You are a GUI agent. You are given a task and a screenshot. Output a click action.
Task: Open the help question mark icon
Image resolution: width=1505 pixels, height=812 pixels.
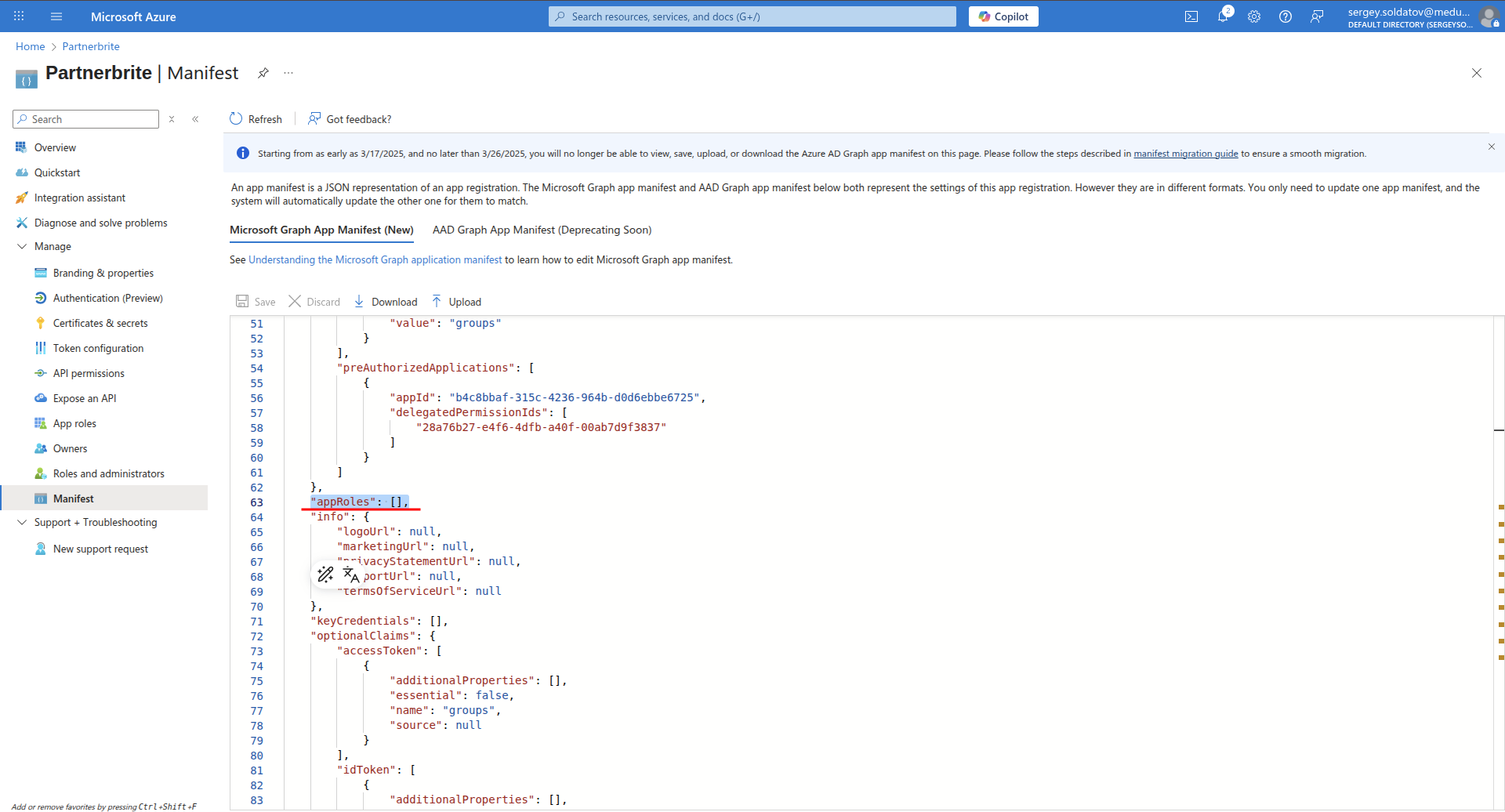pyautogui.click(x=1286, y=16)
